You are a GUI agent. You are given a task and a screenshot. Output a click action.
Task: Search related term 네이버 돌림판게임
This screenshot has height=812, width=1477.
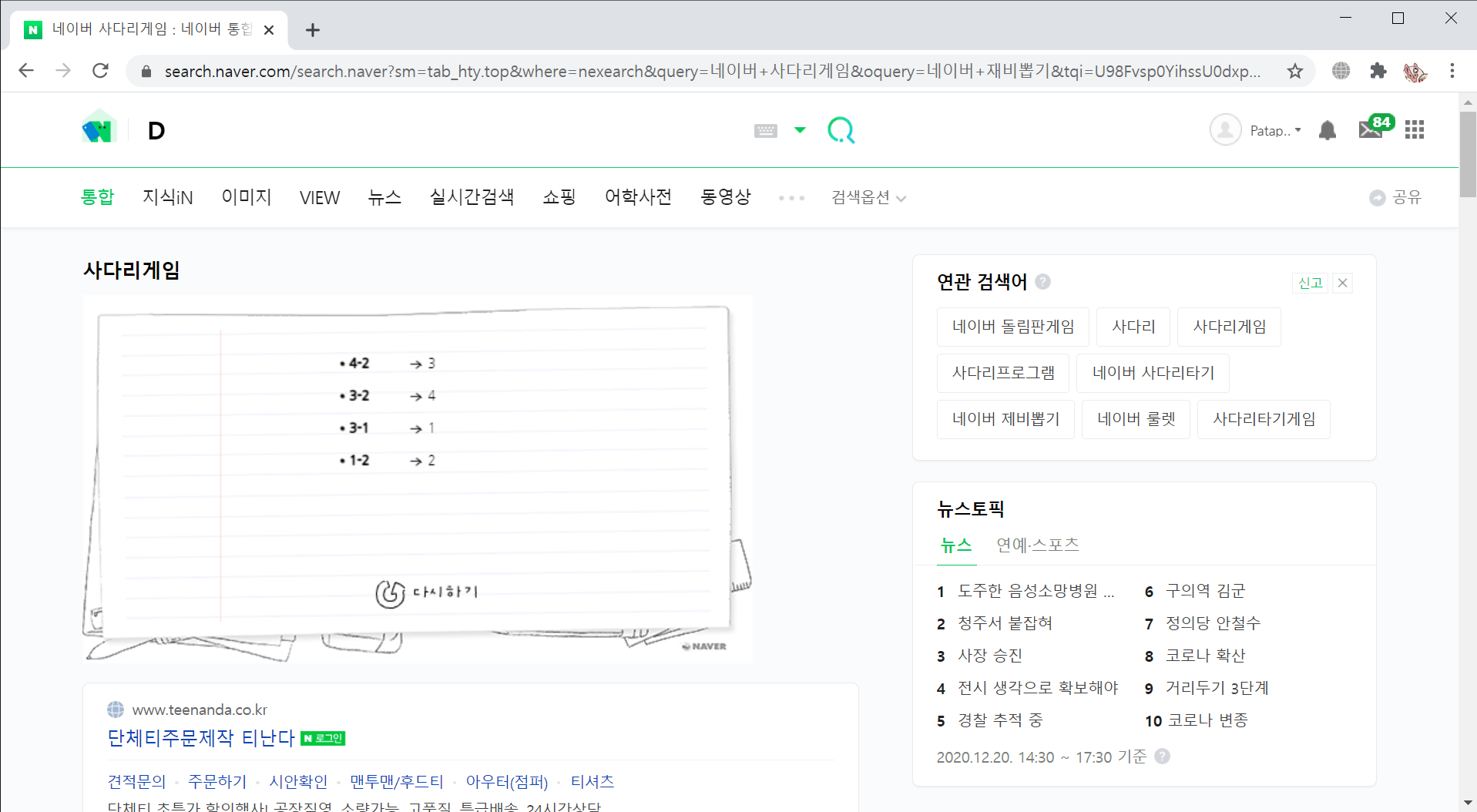[x=1013, y=327]
